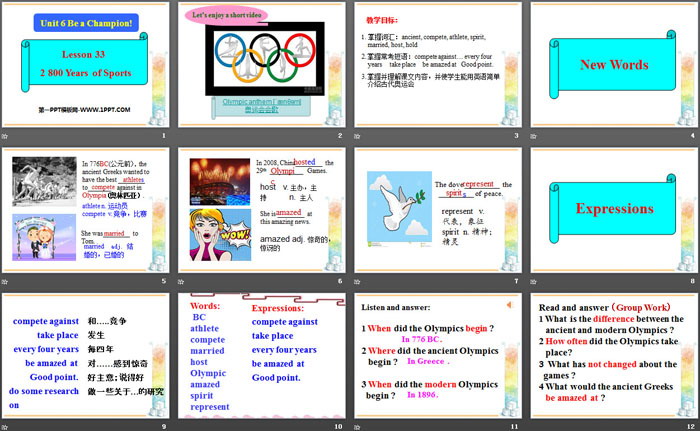Screen dimensions: 700x431
Task: Click the animation star icon under slide 5
Action: click(5, 281)
